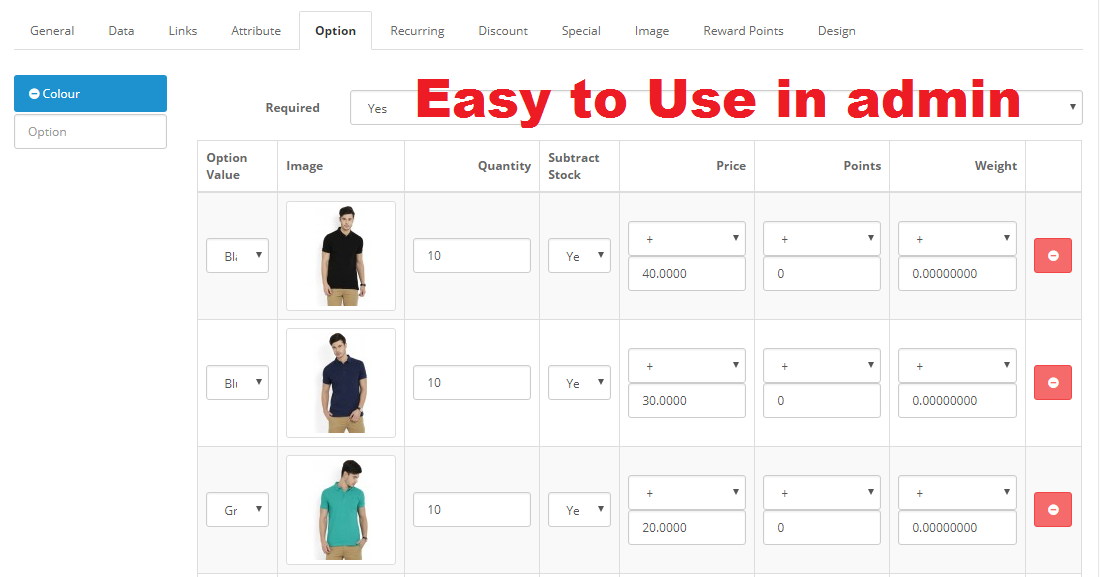The height and width of the screenshot is (577, 1100).
Task: Edit quantity field in black shirt row
Action: click(x=471, y=256)
